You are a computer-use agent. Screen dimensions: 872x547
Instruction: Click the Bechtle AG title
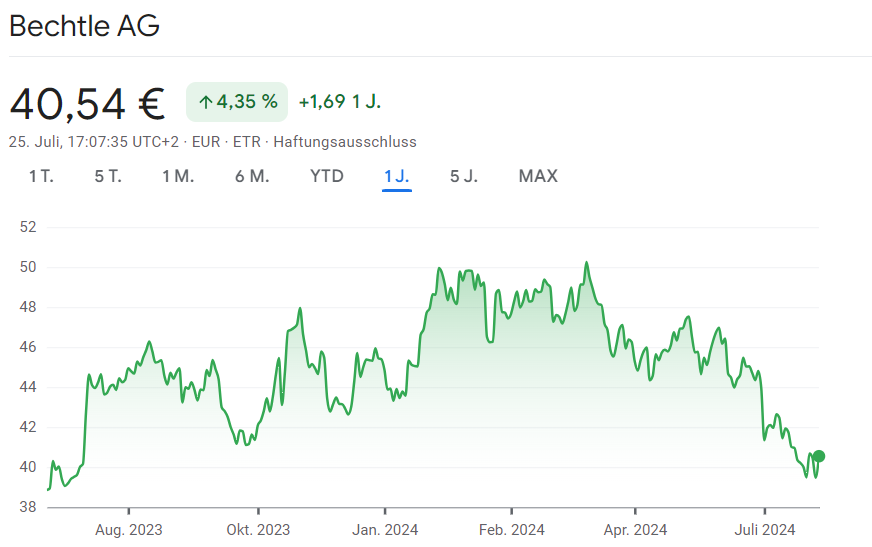[85, 26]
